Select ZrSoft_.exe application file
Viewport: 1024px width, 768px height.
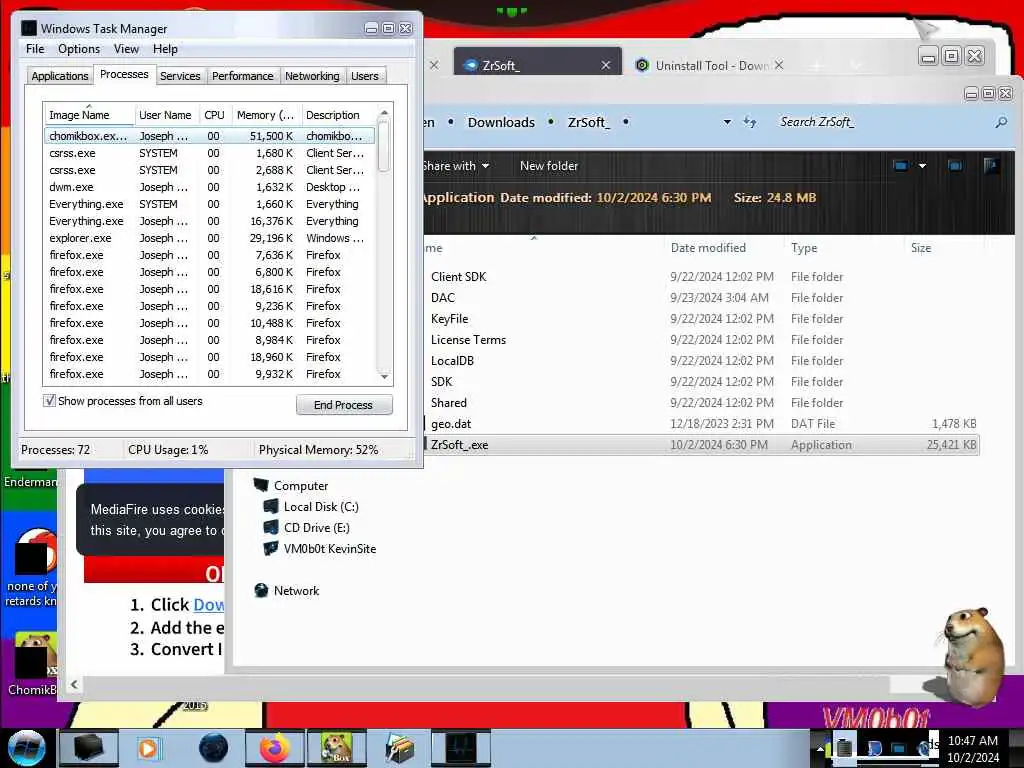(459, 445)
